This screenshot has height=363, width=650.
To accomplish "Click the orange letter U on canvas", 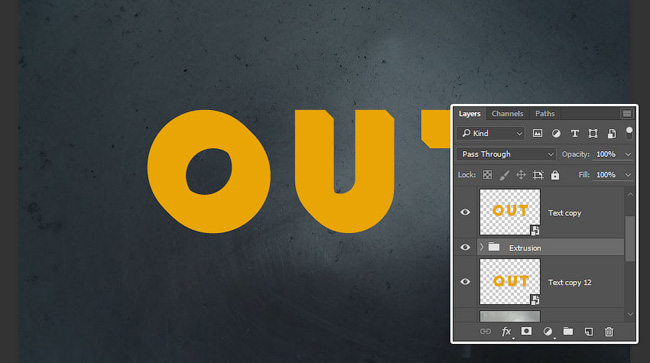I will [x=344, y=171].
